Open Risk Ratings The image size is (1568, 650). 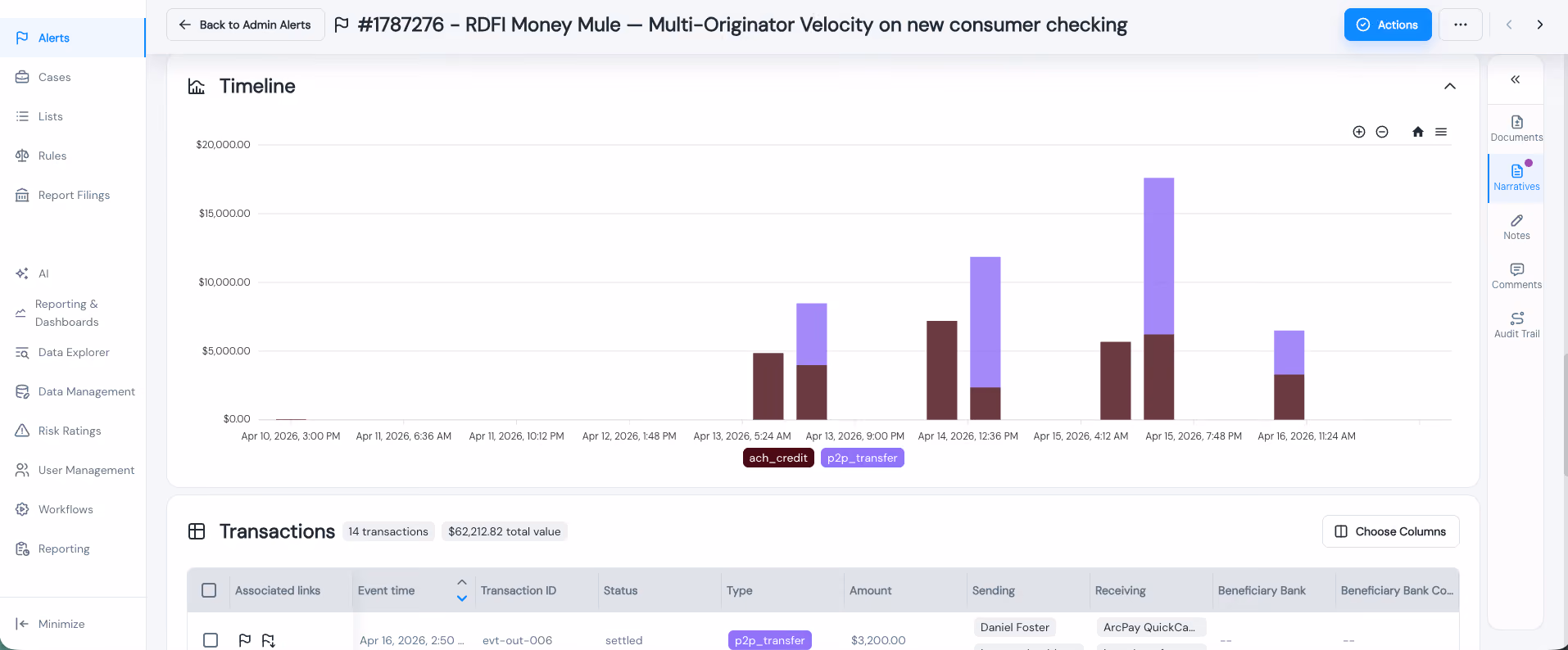(x=72, y=431)
